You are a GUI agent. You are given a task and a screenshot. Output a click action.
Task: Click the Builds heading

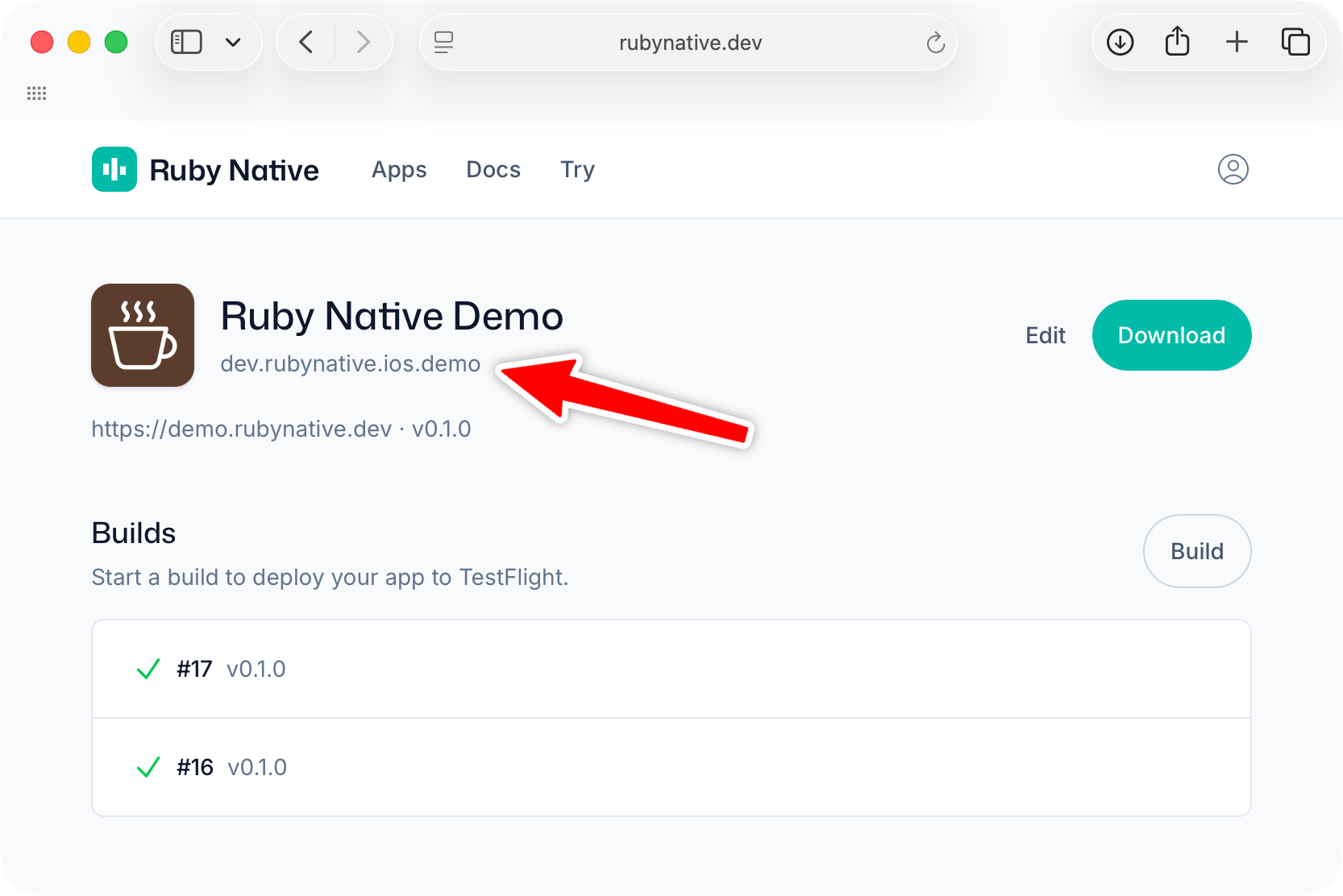pos(134,533)
